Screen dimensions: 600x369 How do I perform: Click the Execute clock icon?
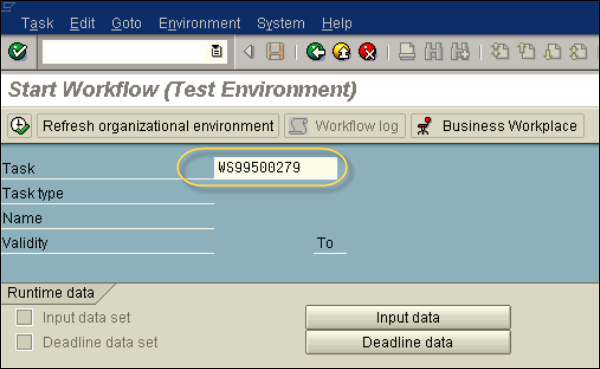pyautogui.click(x=20, y=126)
